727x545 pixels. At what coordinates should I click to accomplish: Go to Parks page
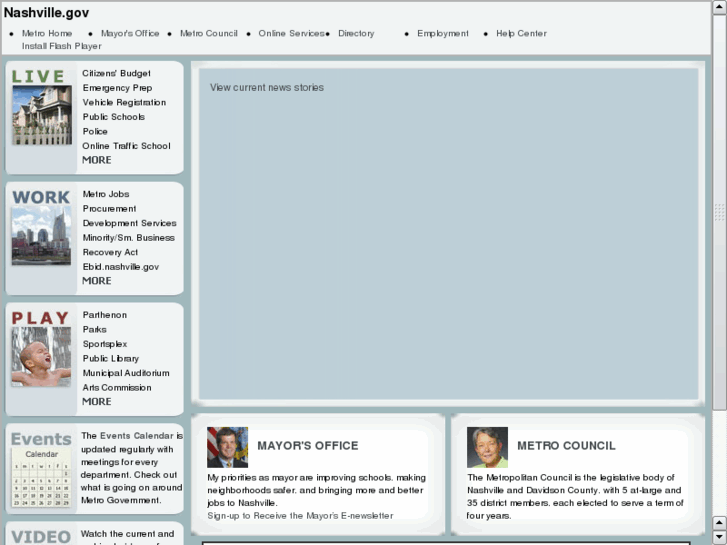[95, 329]
